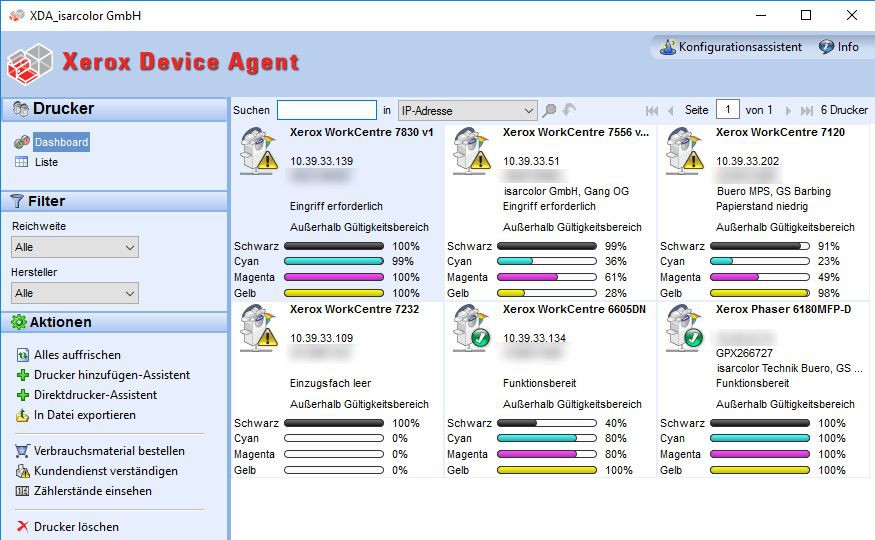Click the Xerox WorkCentre 7830 v1 title
Screen dimensions: 875x540
[x=362, y=132]
